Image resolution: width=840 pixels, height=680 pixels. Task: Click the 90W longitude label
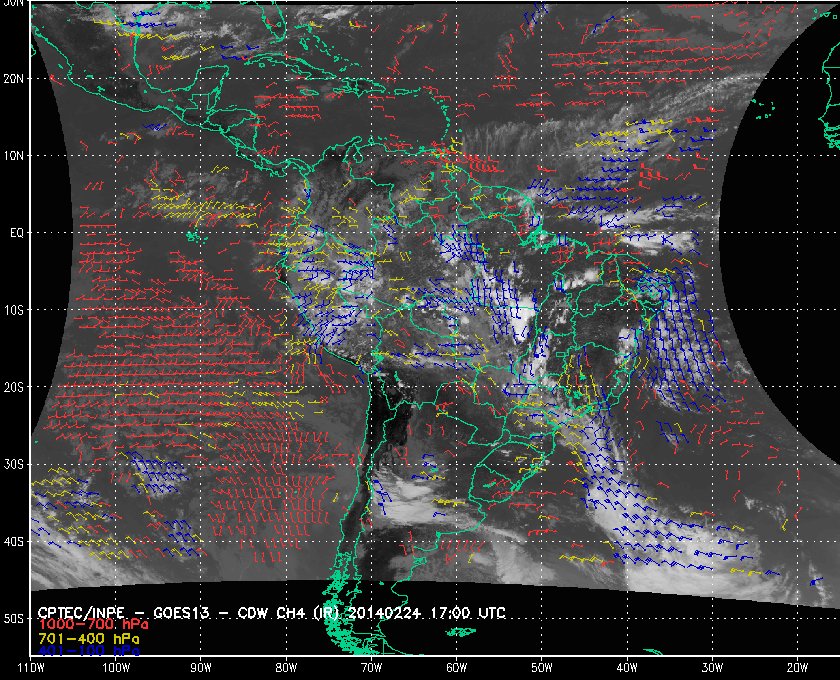point(201,668)
